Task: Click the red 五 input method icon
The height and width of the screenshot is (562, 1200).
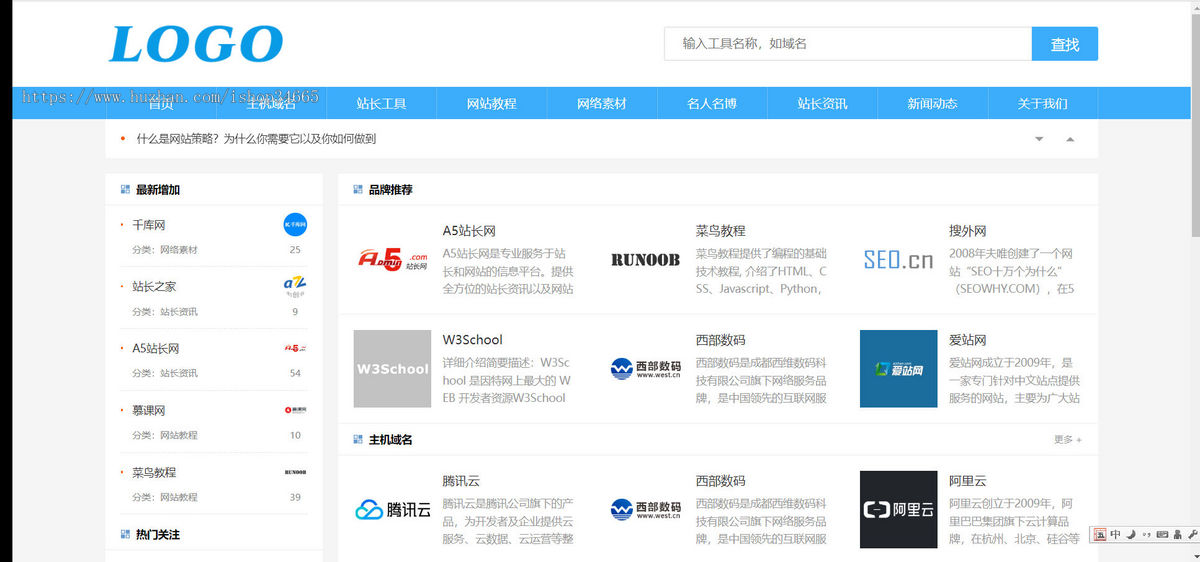Action: pos(1101,535)
